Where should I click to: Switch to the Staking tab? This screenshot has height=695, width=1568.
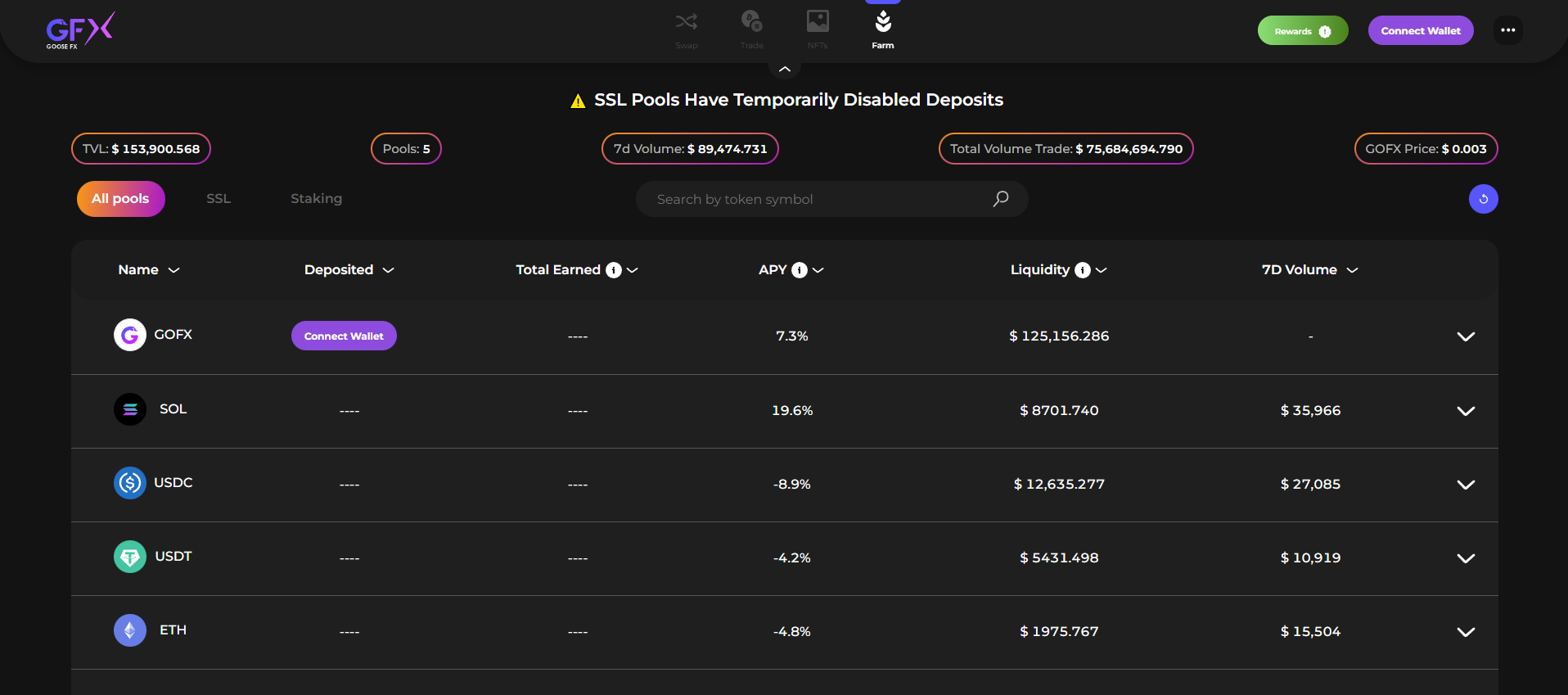point(317,199)
